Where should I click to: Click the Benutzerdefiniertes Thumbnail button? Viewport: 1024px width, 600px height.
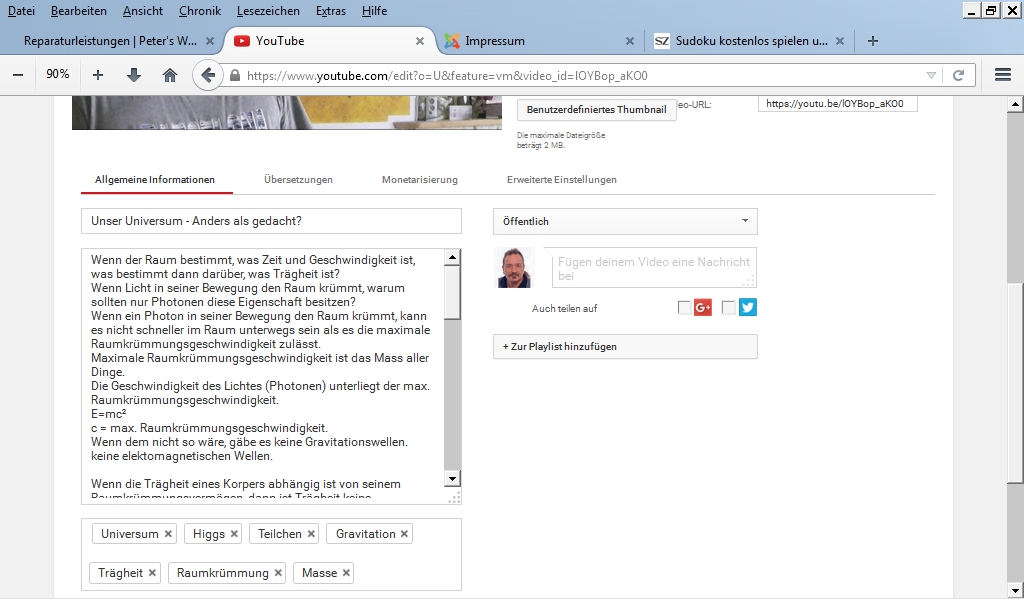(596, 109)
